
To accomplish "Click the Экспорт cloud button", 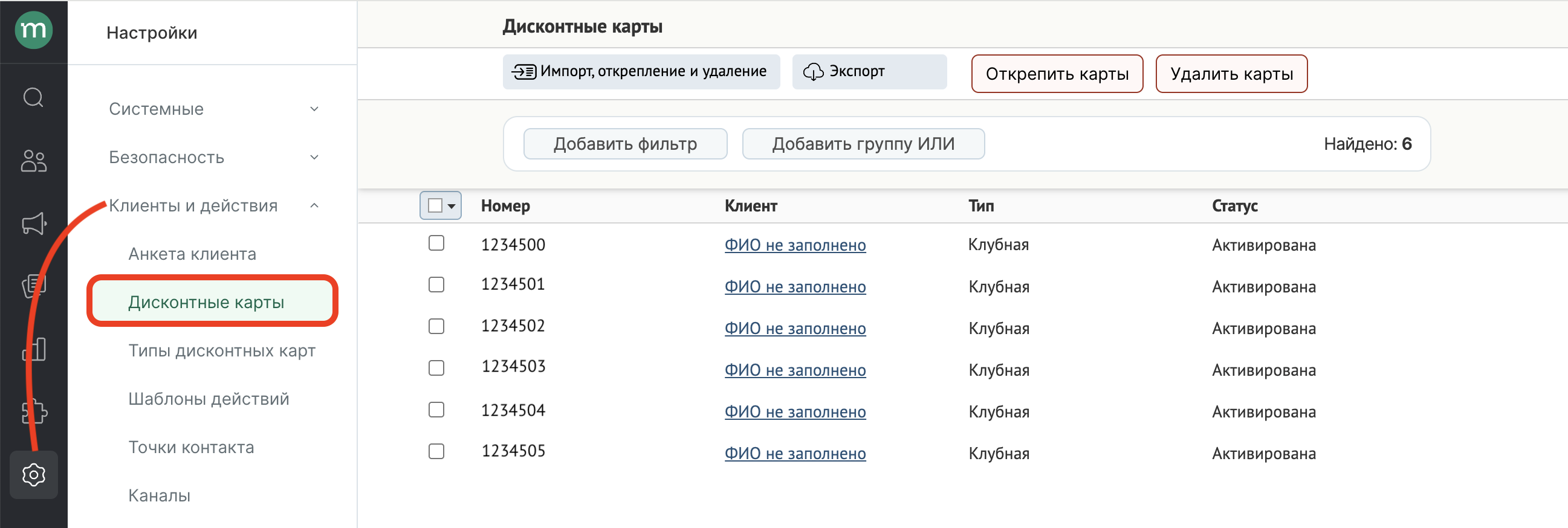I will pos(869,72).
